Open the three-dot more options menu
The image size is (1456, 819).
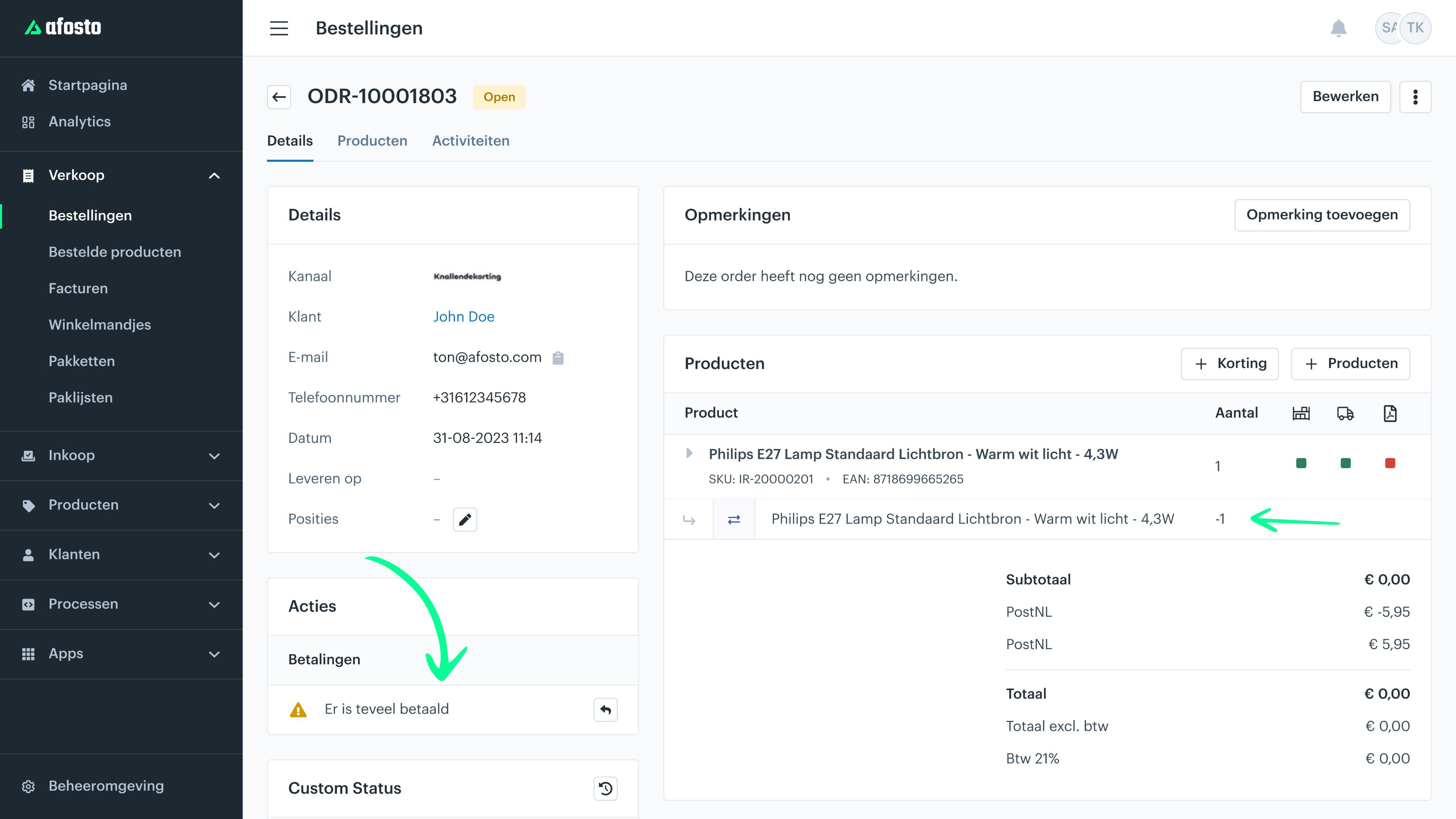1415,97
